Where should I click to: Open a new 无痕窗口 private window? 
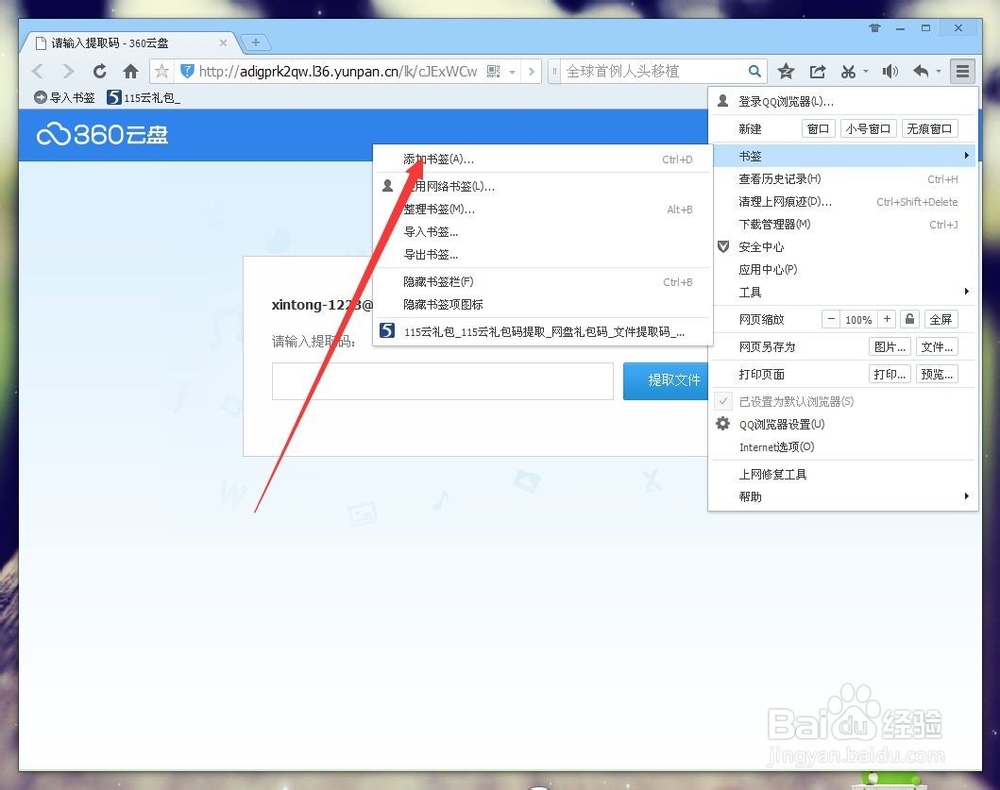click(x=930, y=128)
